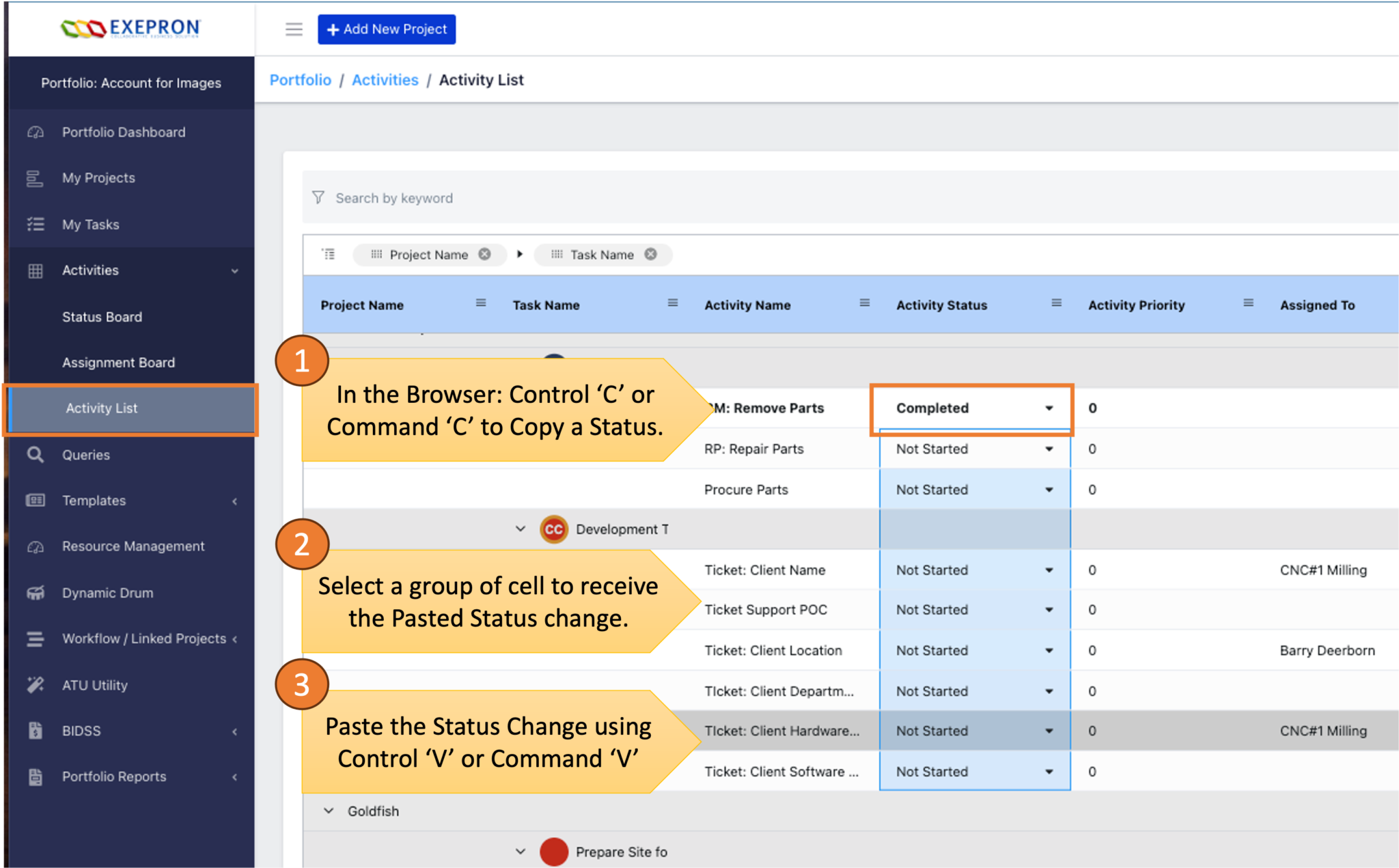Click the Add New Project button
Viewport: 1399px width, 868px height.
tap(387, 29)
